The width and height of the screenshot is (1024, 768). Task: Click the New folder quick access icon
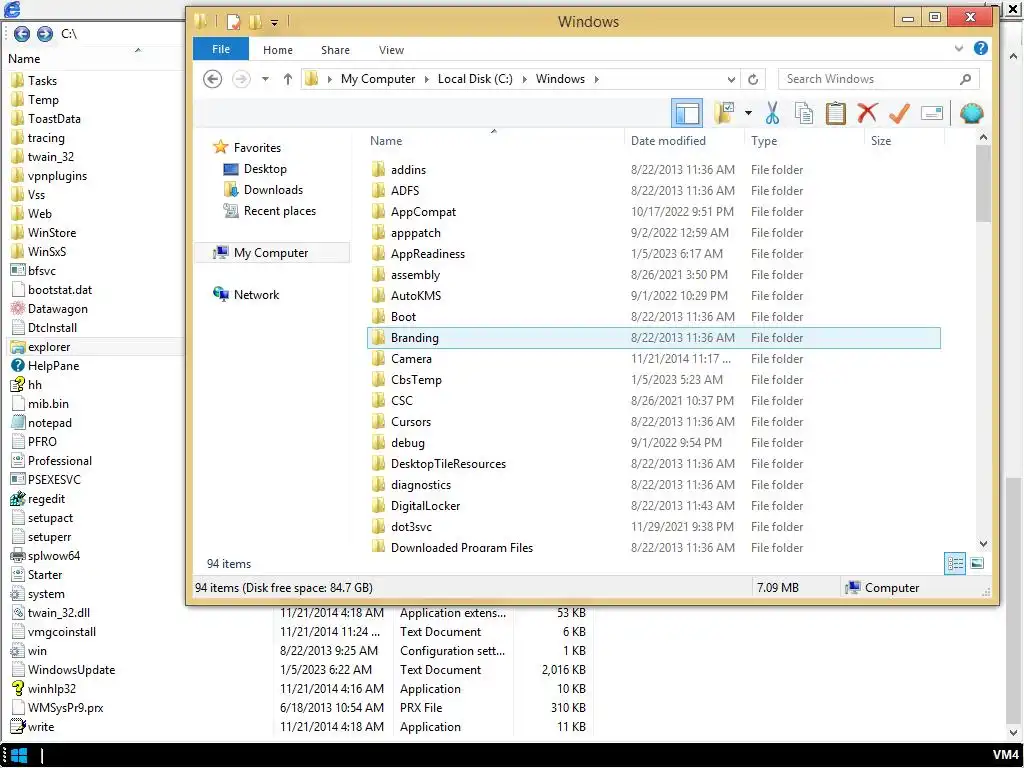255,22
